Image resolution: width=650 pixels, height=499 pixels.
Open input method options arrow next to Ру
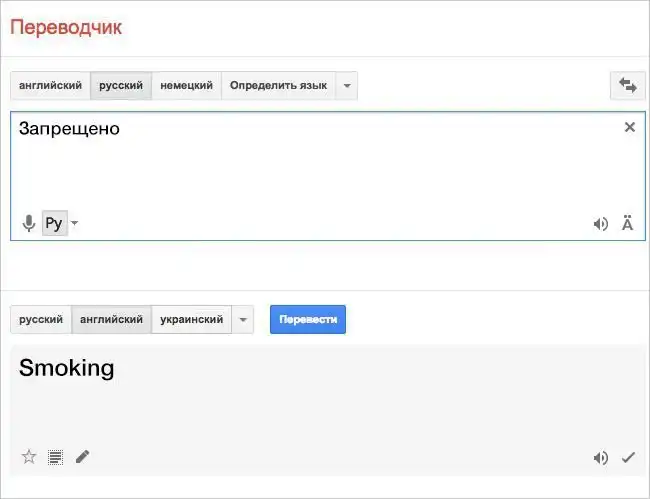[x=75, y=223]
